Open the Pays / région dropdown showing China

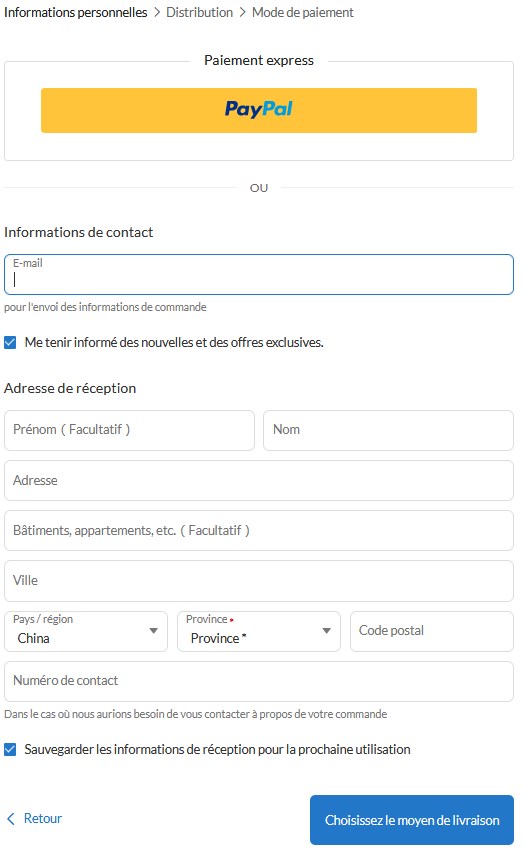pyautogui.click(x=86, y=631)
